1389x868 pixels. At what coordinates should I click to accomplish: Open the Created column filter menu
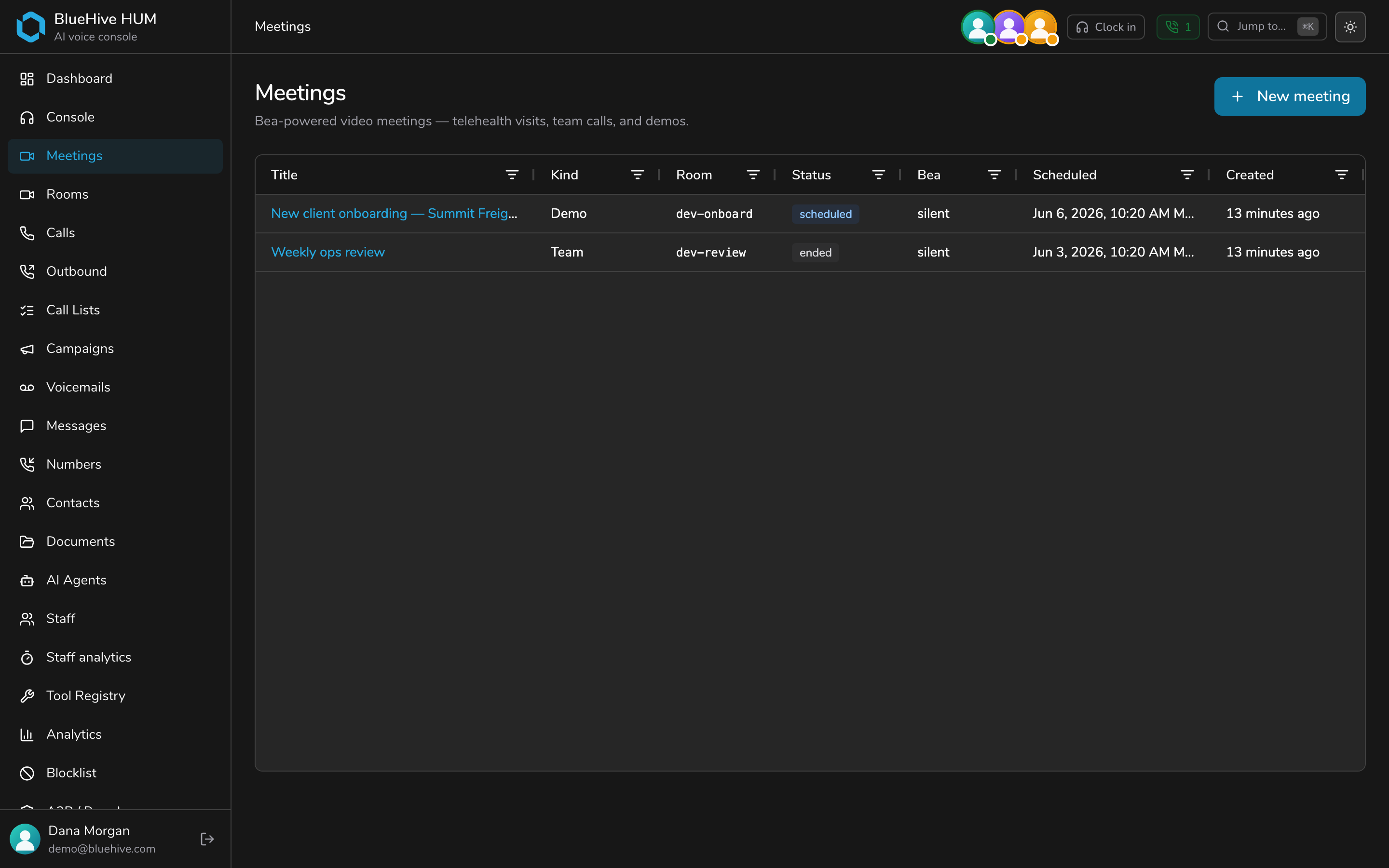[x=1341, y=175]
